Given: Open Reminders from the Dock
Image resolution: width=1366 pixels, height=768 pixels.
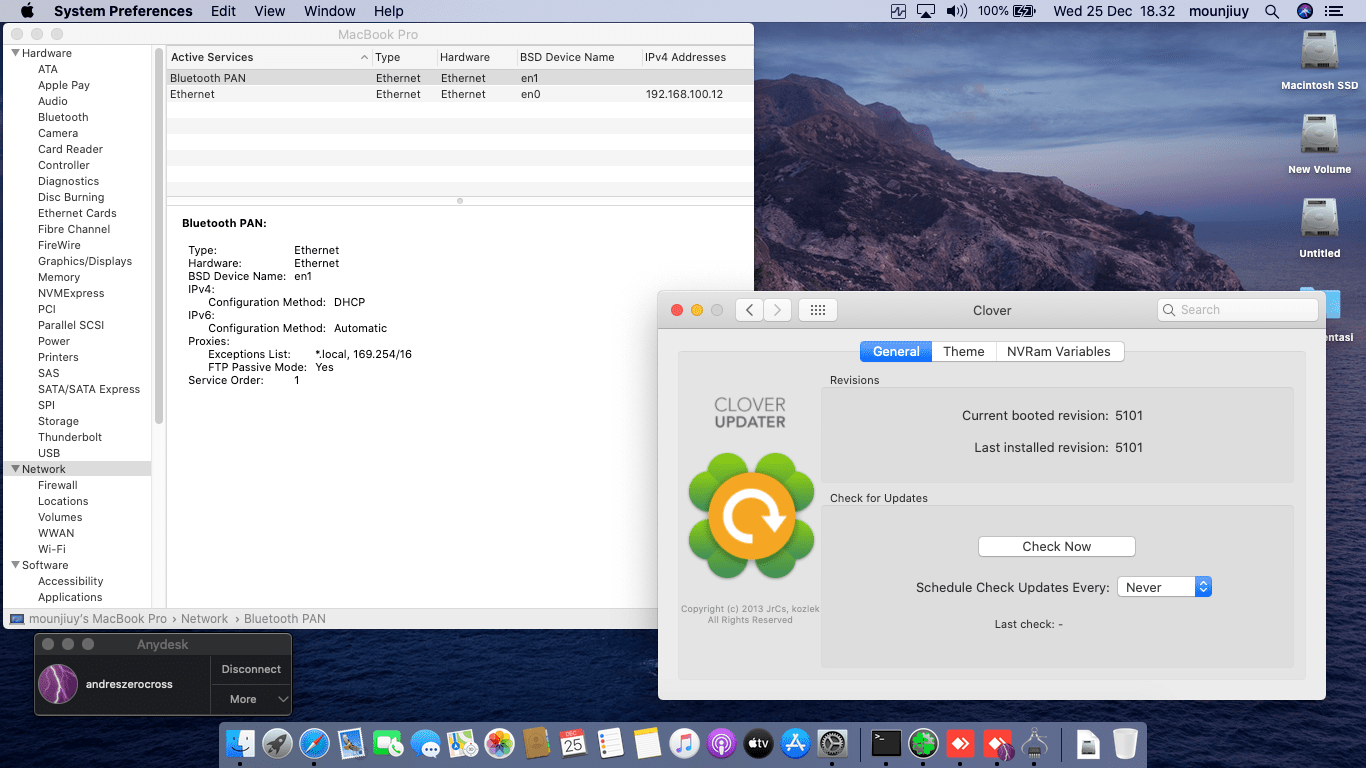Looking at the screenshot, I should [x=610, y=743].
